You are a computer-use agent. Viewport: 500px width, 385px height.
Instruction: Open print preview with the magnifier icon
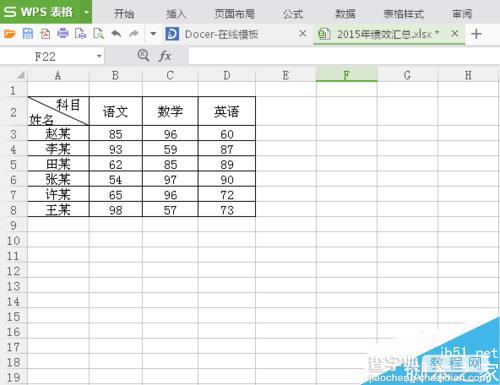(x=98, y=34)
